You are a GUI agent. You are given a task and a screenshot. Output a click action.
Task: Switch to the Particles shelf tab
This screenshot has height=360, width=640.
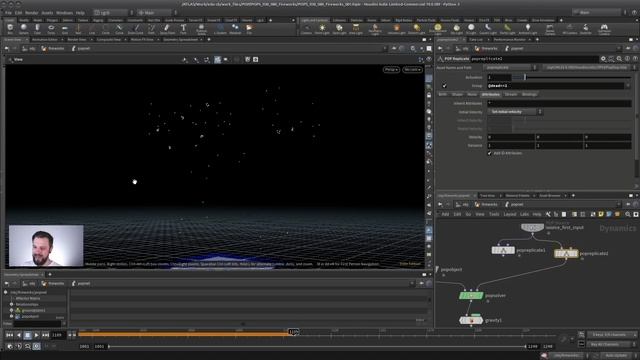356,20
